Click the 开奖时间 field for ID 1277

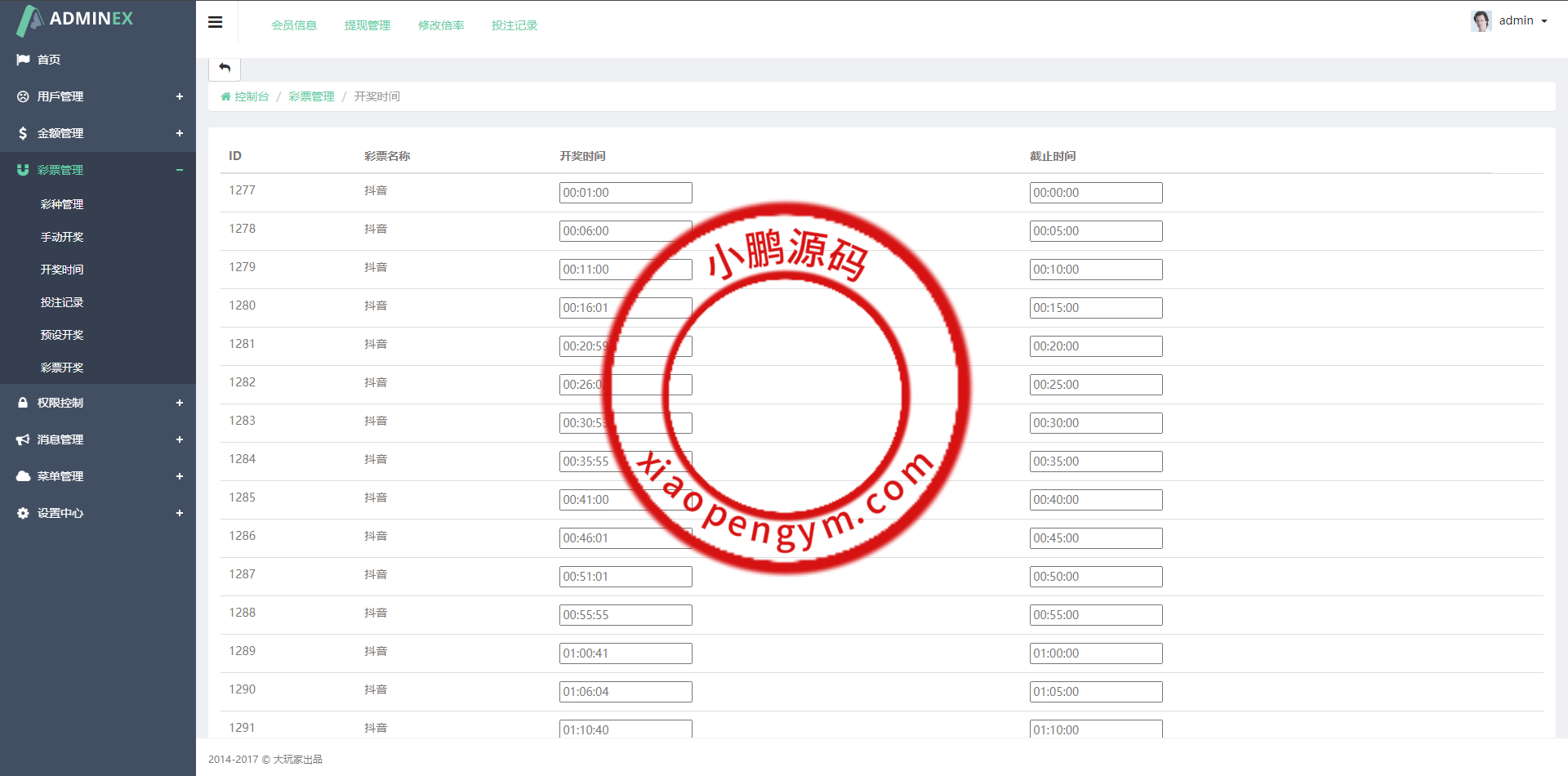coord(626,193)
